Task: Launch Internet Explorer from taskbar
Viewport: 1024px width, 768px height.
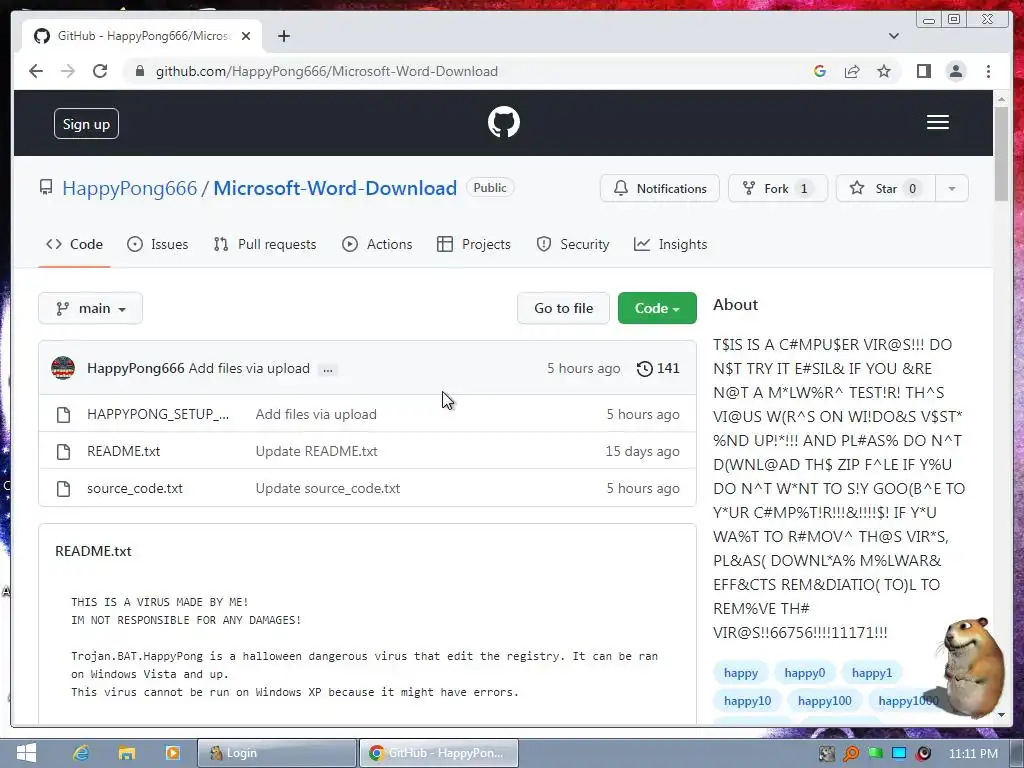Action: tap(80, 753)
